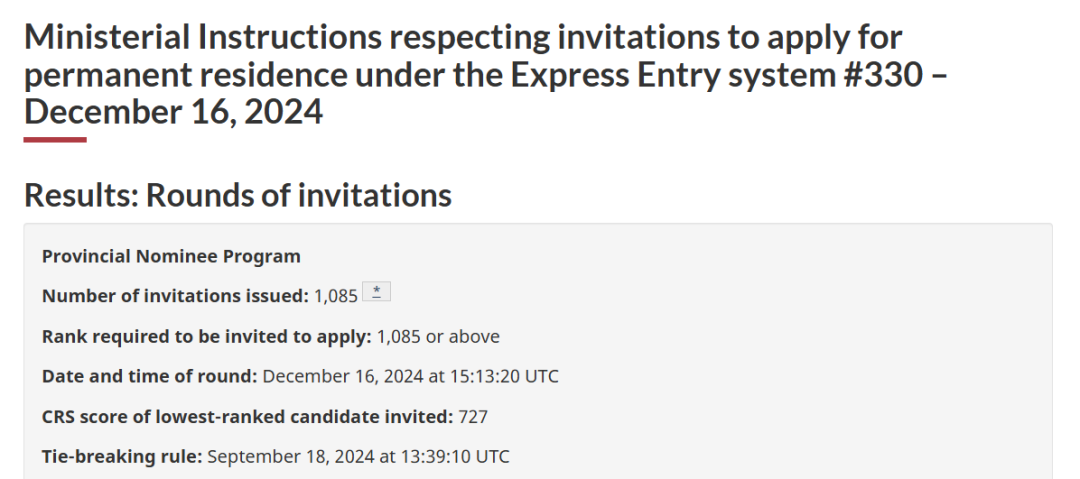Click 'permanent residence' in the title heading

coord(186,75)
